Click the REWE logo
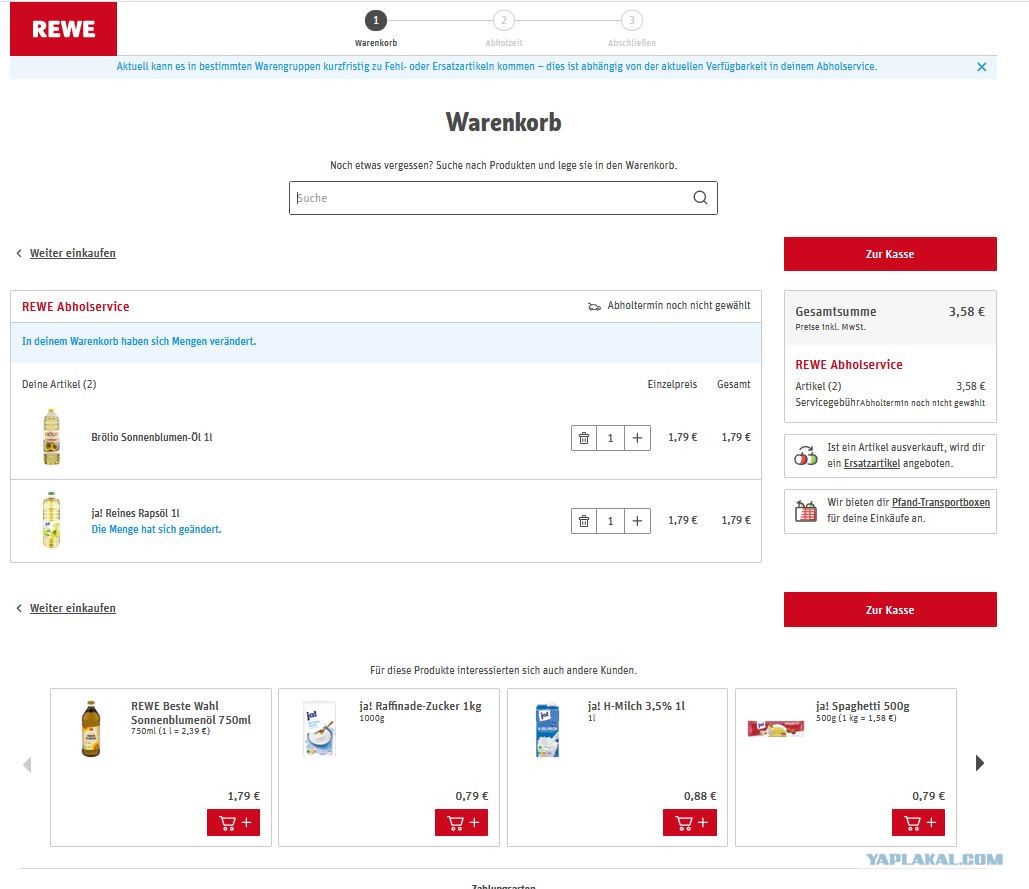This screenshot has height=889, width=1029. pos(64,29)
